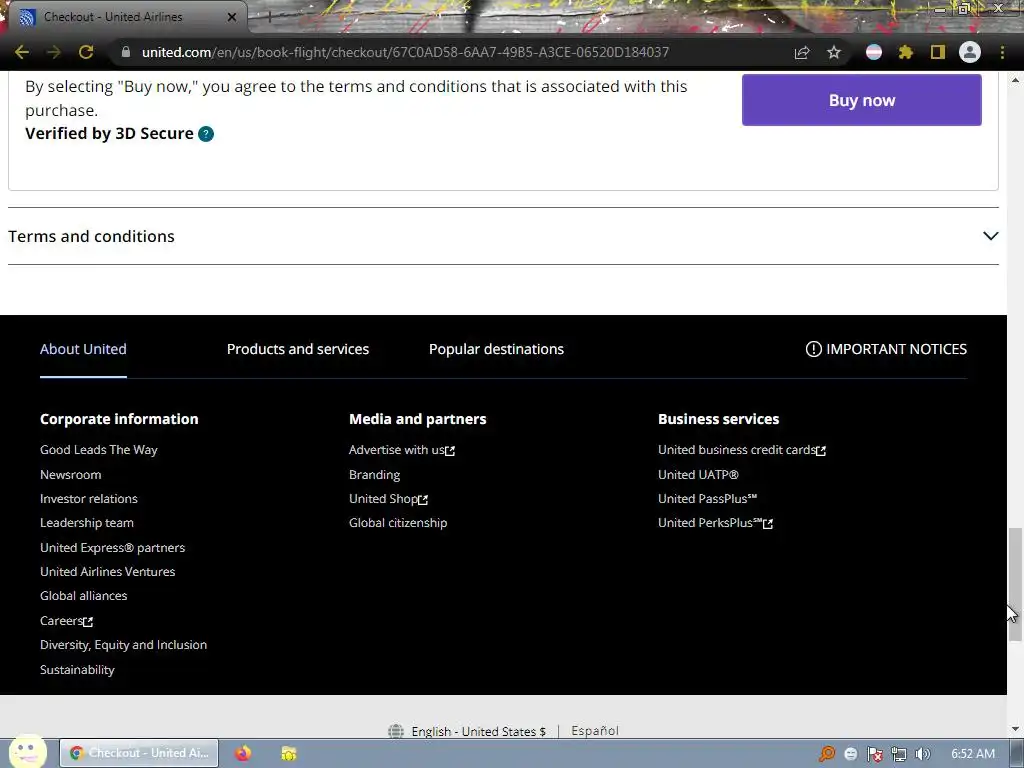The image size is (1024, 768).
Task: Launch Firefox from the taskbar
Action: (243, 753)
